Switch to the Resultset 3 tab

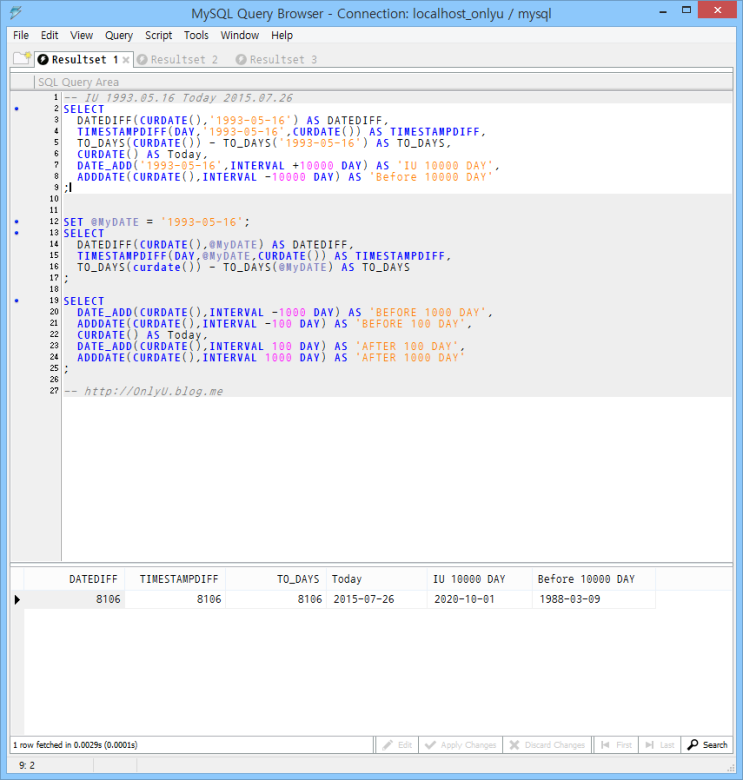coord(277,60)
